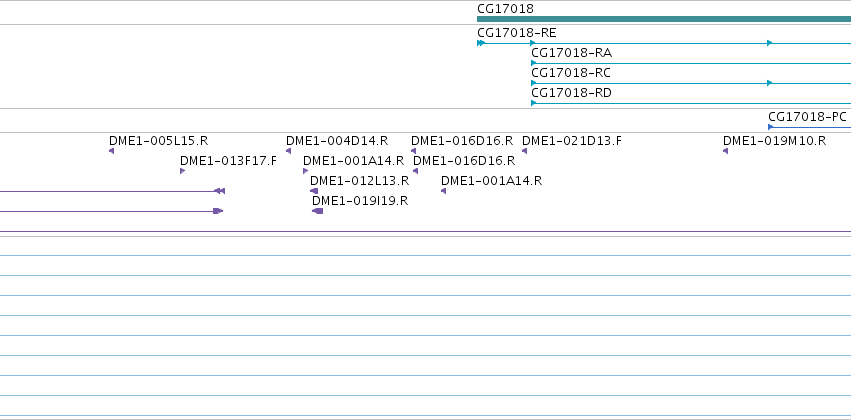
Task: Select the arrow glyph of DME1-013F17.F
Action: (182, 171)
